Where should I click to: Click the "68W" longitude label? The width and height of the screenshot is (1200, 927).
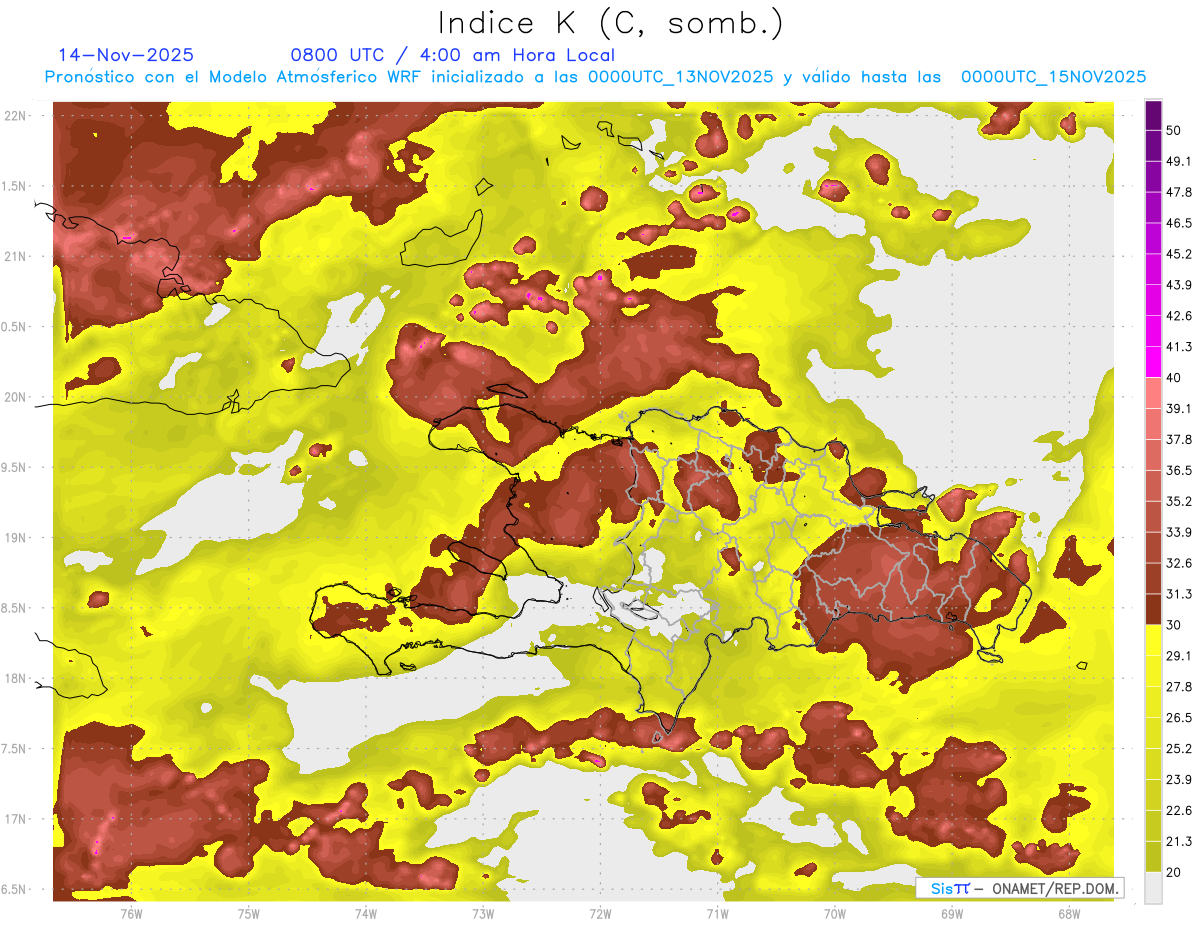[x=1068, y=913]
